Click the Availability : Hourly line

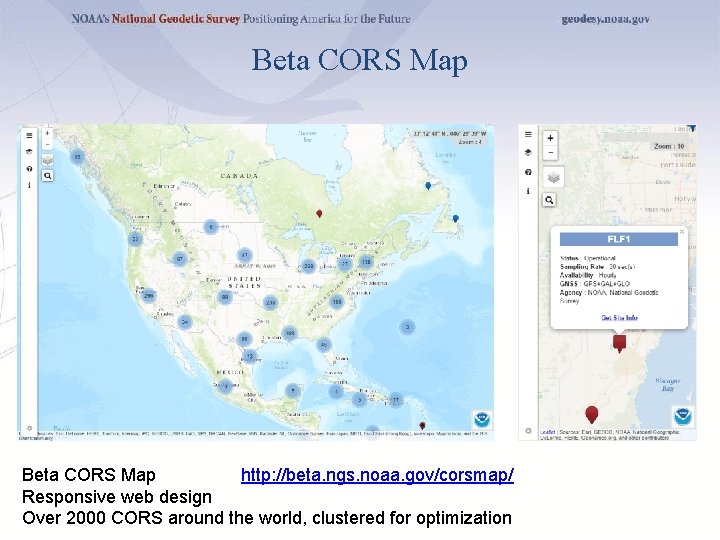click(x=588, y=275)
